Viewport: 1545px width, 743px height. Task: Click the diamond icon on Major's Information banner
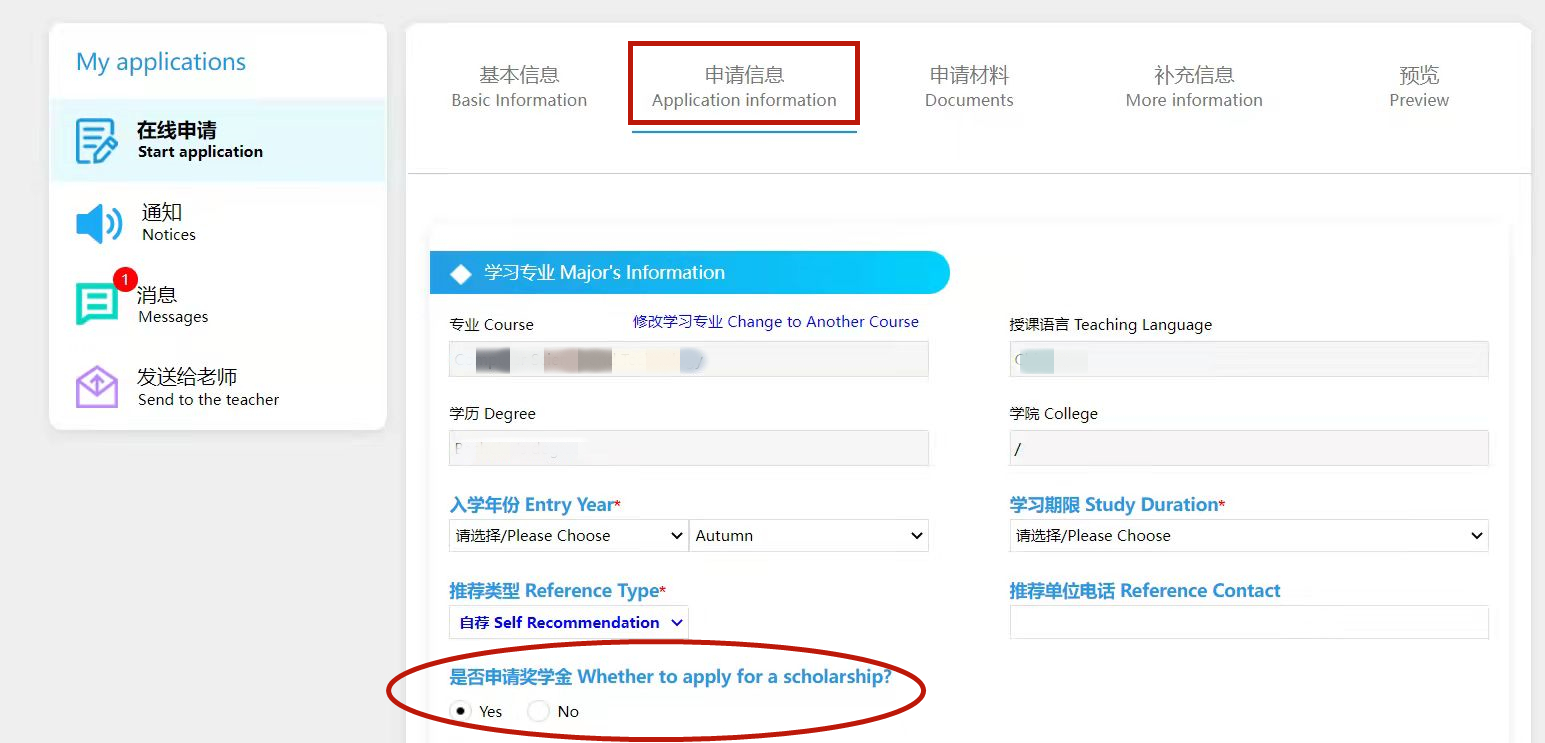(460, 272)
